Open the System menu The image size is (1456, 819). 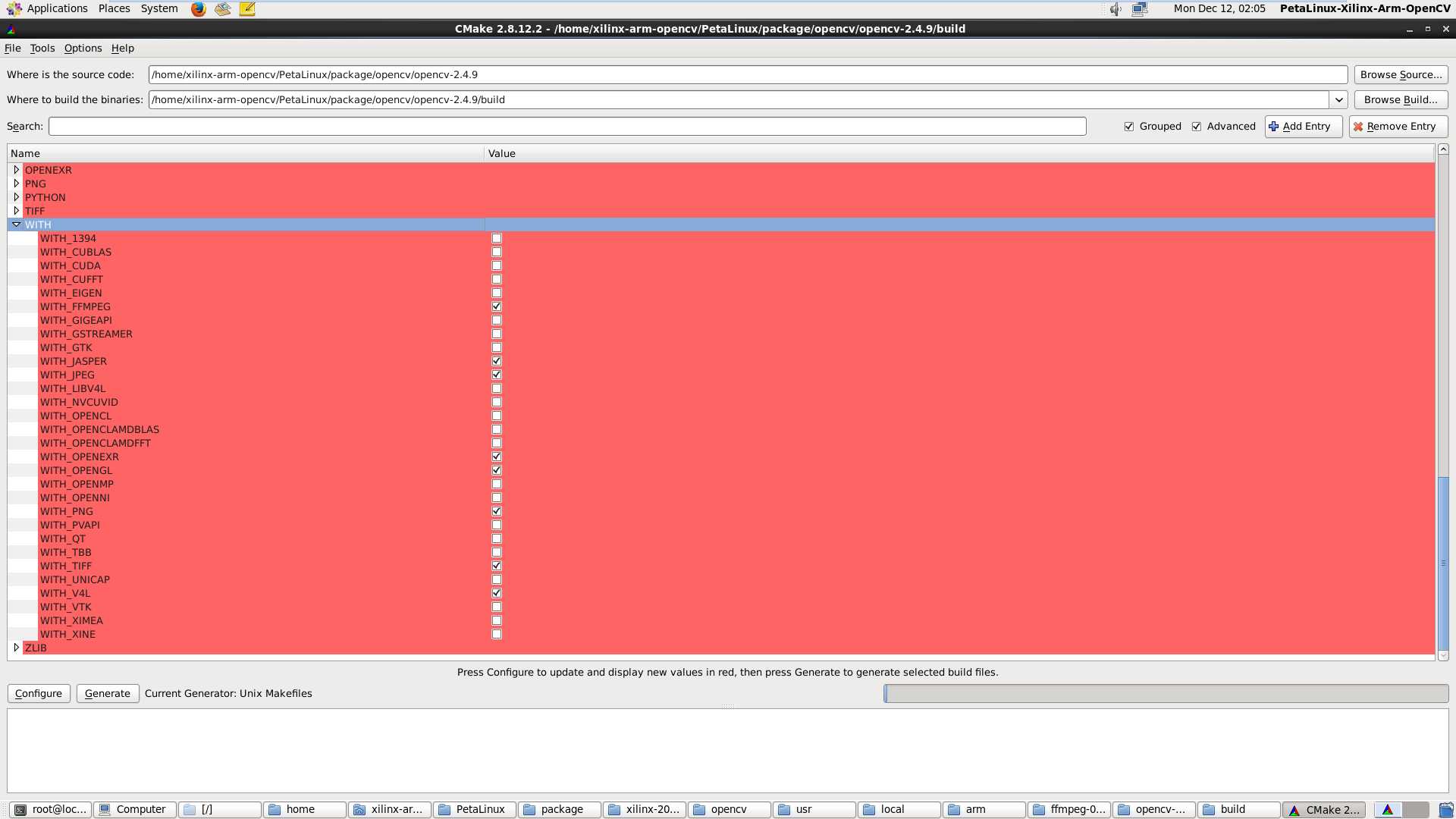[x=159, y=8]
